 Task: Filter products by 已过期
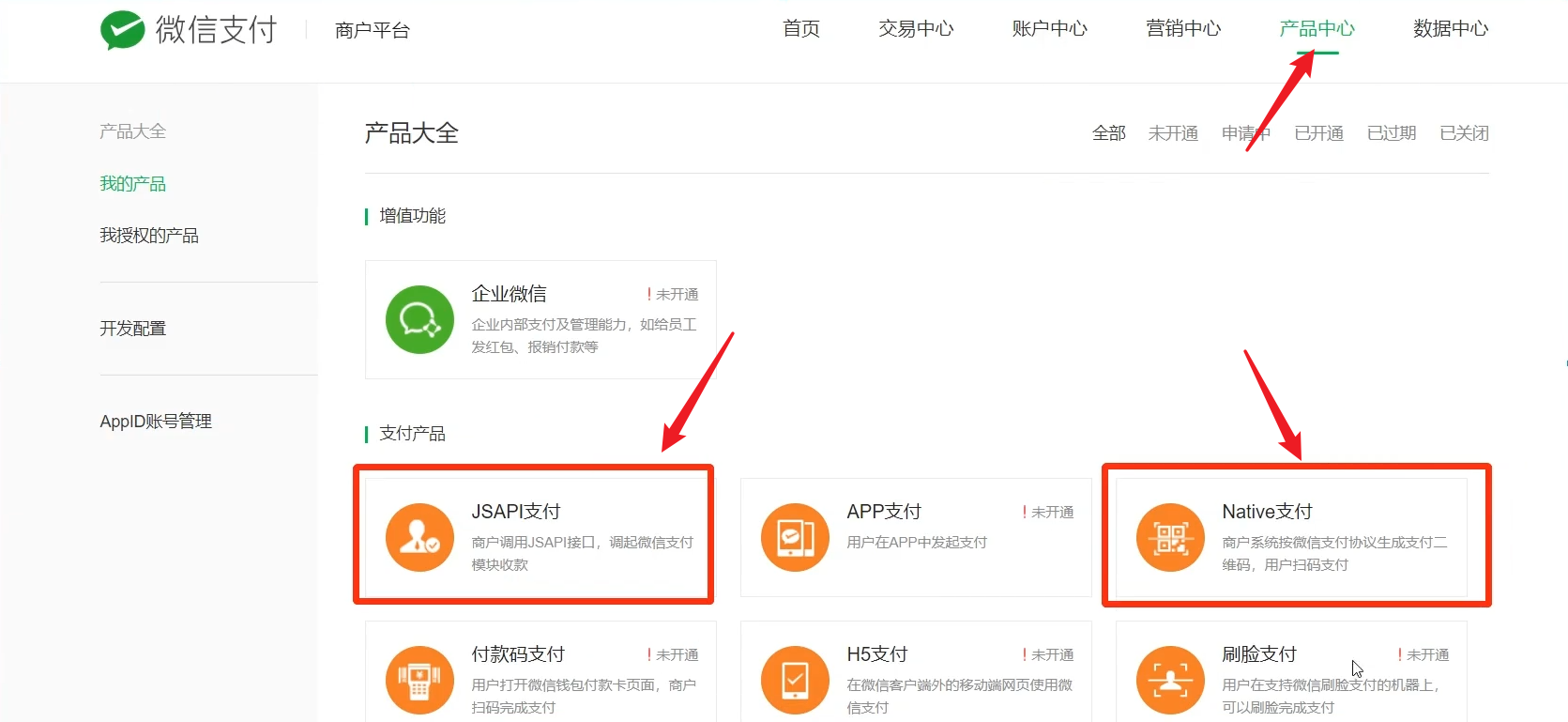coord(1392,133)
